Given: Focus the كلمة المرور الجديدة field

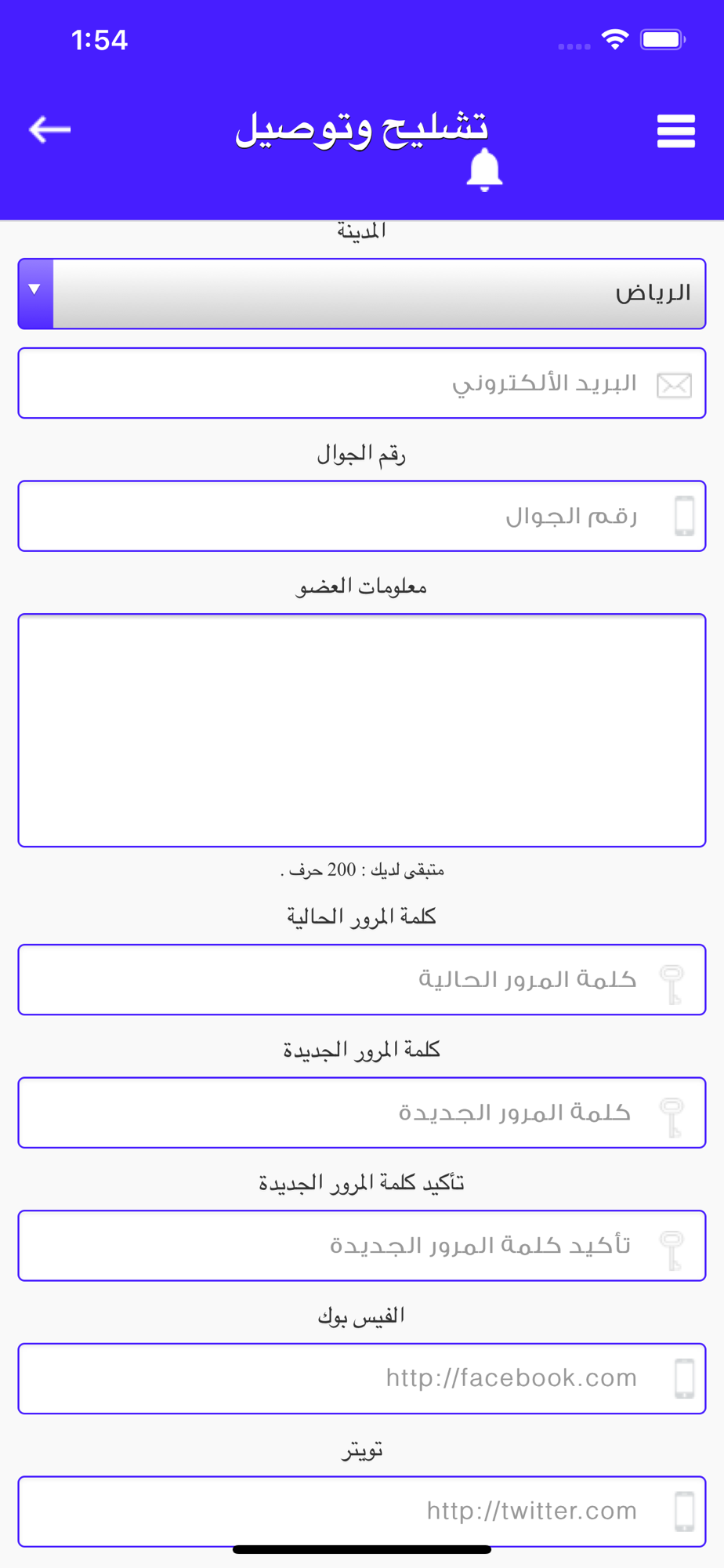Looking at the screenshot, I should (362, 1112).
